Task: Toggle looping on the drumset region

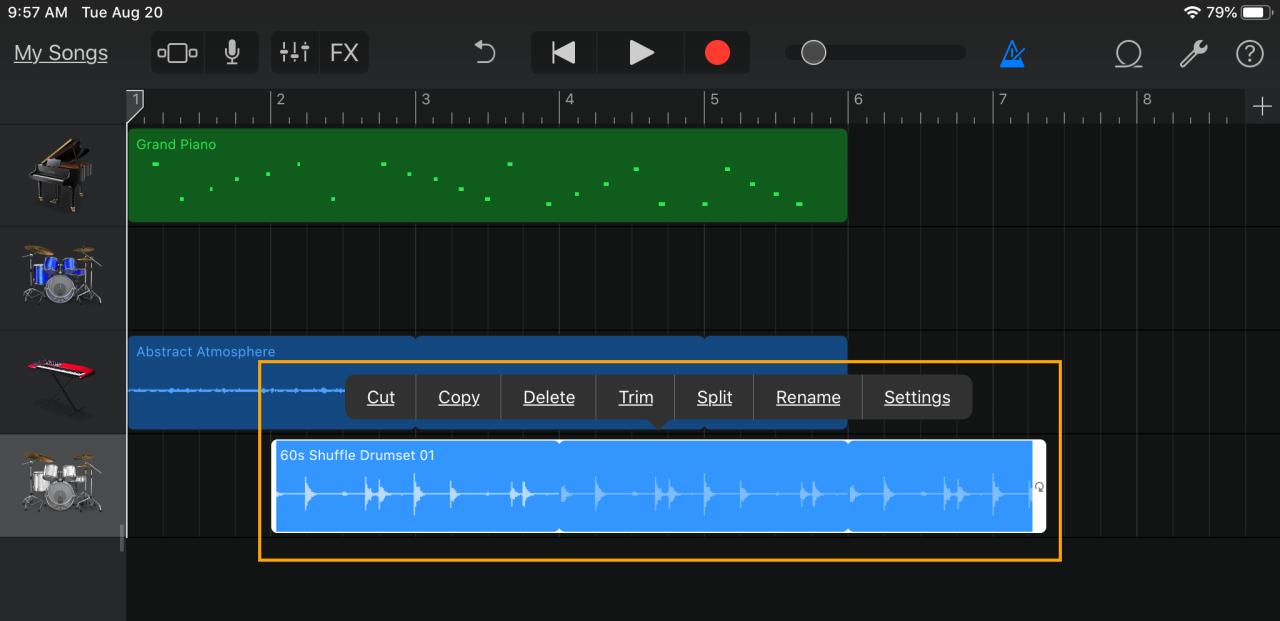Action: click(x=1039, y=488)
